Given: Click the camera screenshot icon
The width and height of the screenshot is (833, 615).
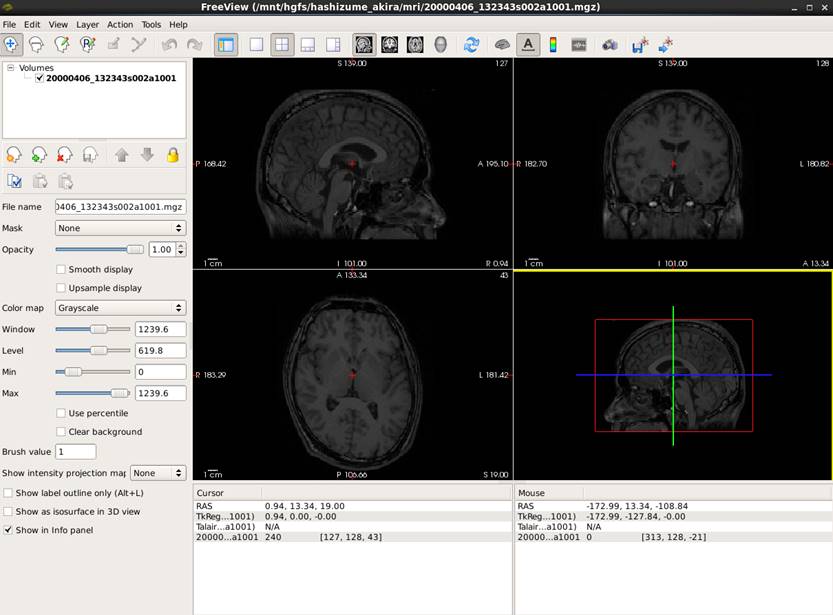Looking at the screenshot, I should (609, 45).
